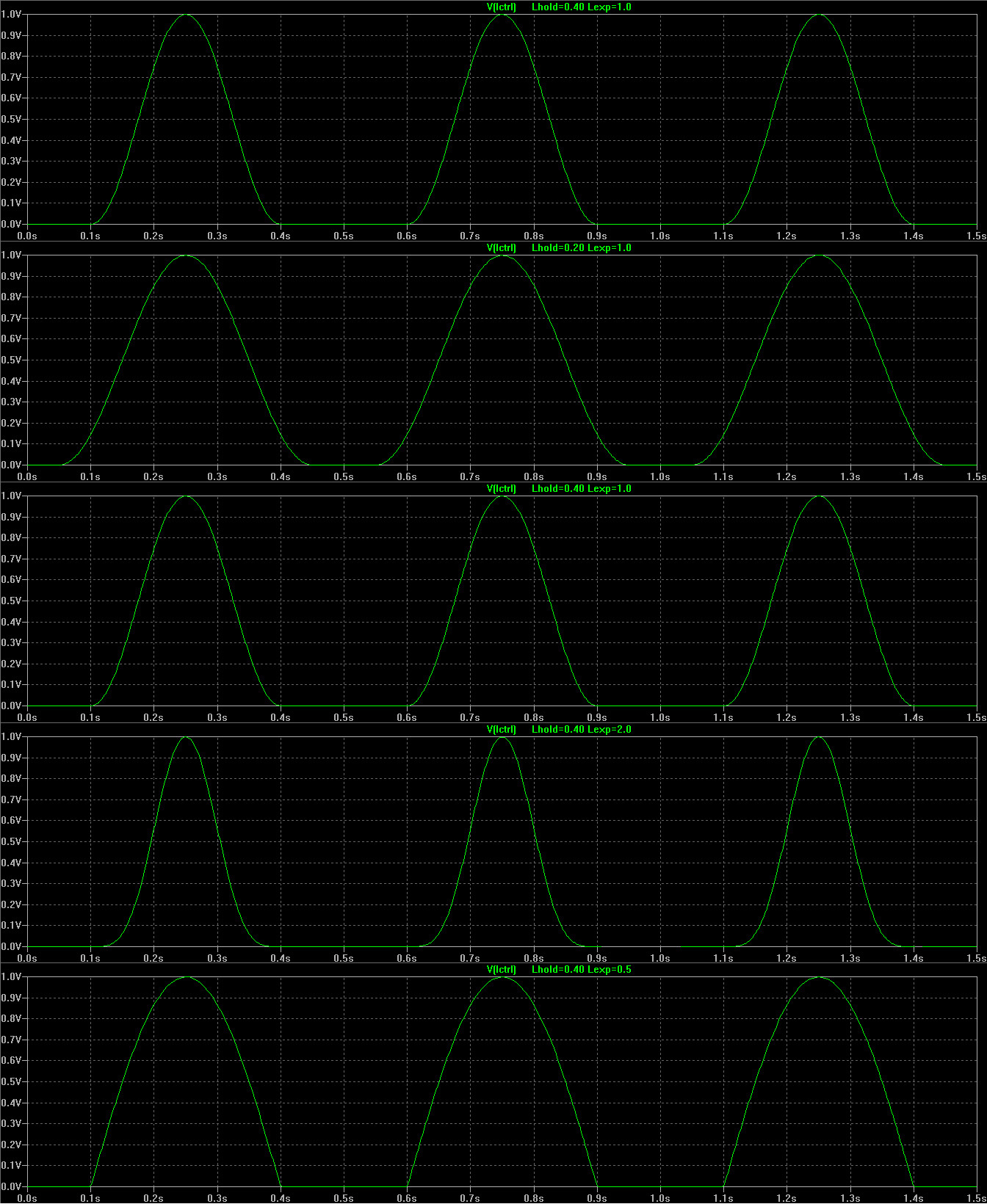
Task: Click the 0.0s time label under the Lexp=2.0 pane
Action: (27, 958)
